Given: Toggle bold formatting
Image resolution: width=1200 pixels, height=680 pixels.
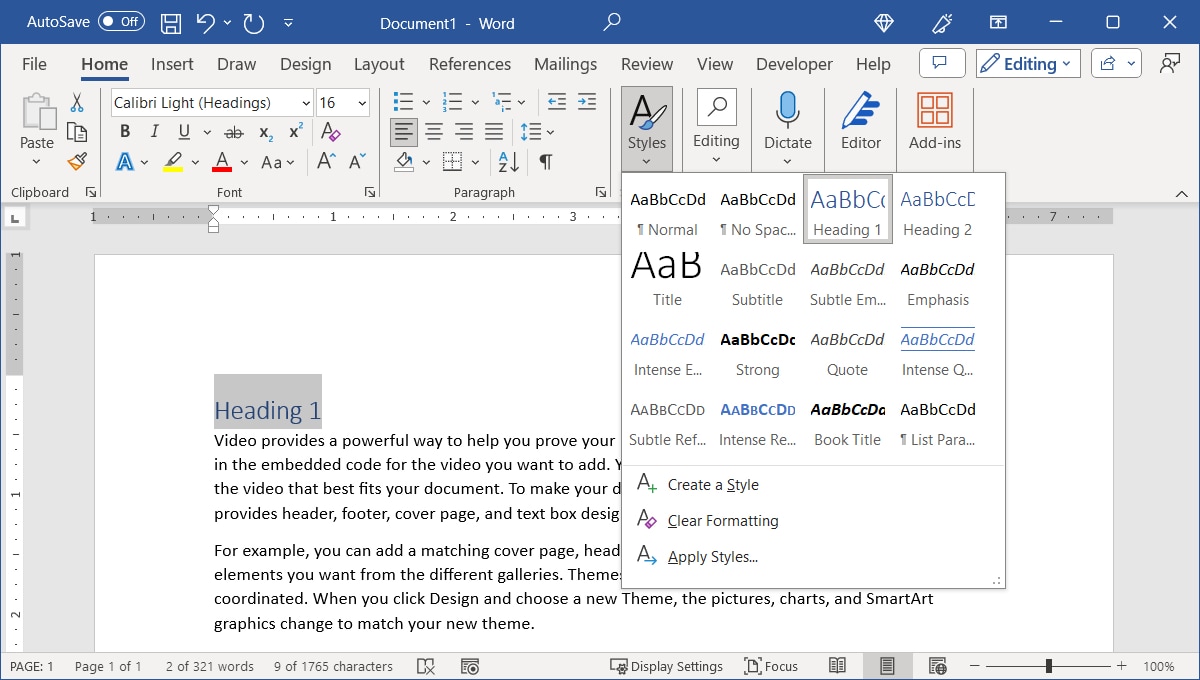Looking at the screenshot, I should 125,131.
